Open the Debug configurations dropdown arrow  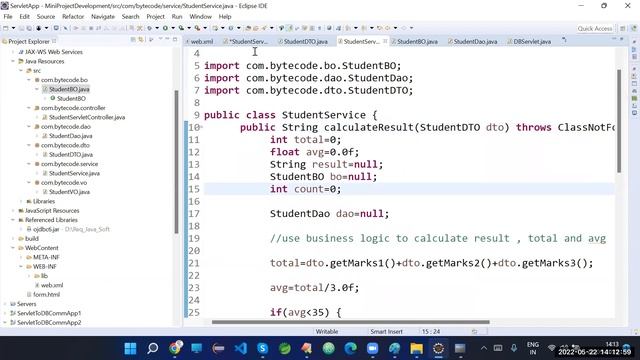coord(157,28)
